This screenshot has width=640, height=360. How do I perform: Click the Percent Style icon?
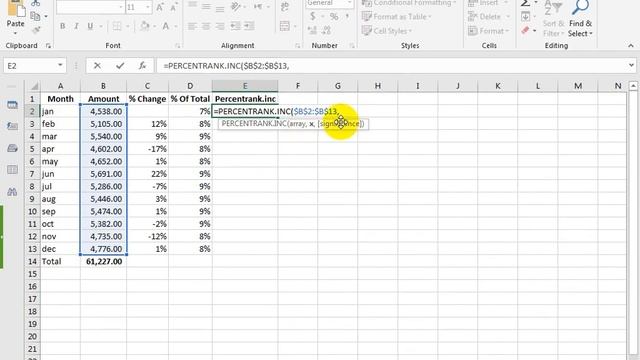334,16
